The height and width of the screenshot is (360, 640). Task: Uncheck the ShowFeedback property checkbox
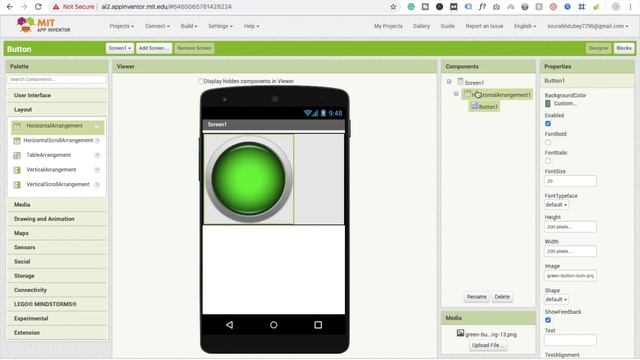(x=548, y=320)
